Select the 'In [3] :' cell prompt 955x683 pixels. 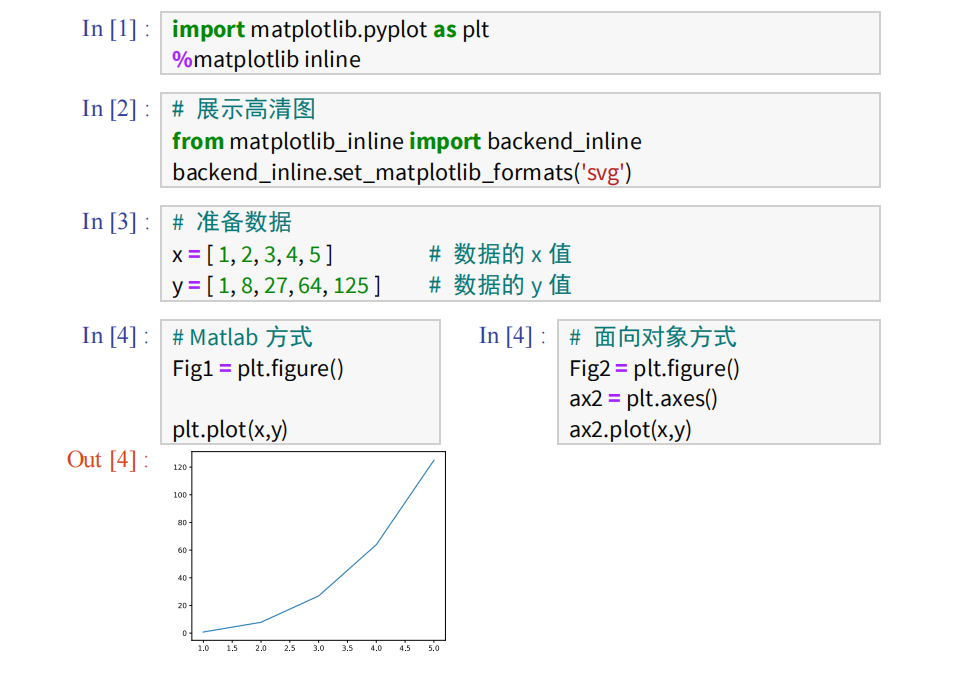(116, 222)
